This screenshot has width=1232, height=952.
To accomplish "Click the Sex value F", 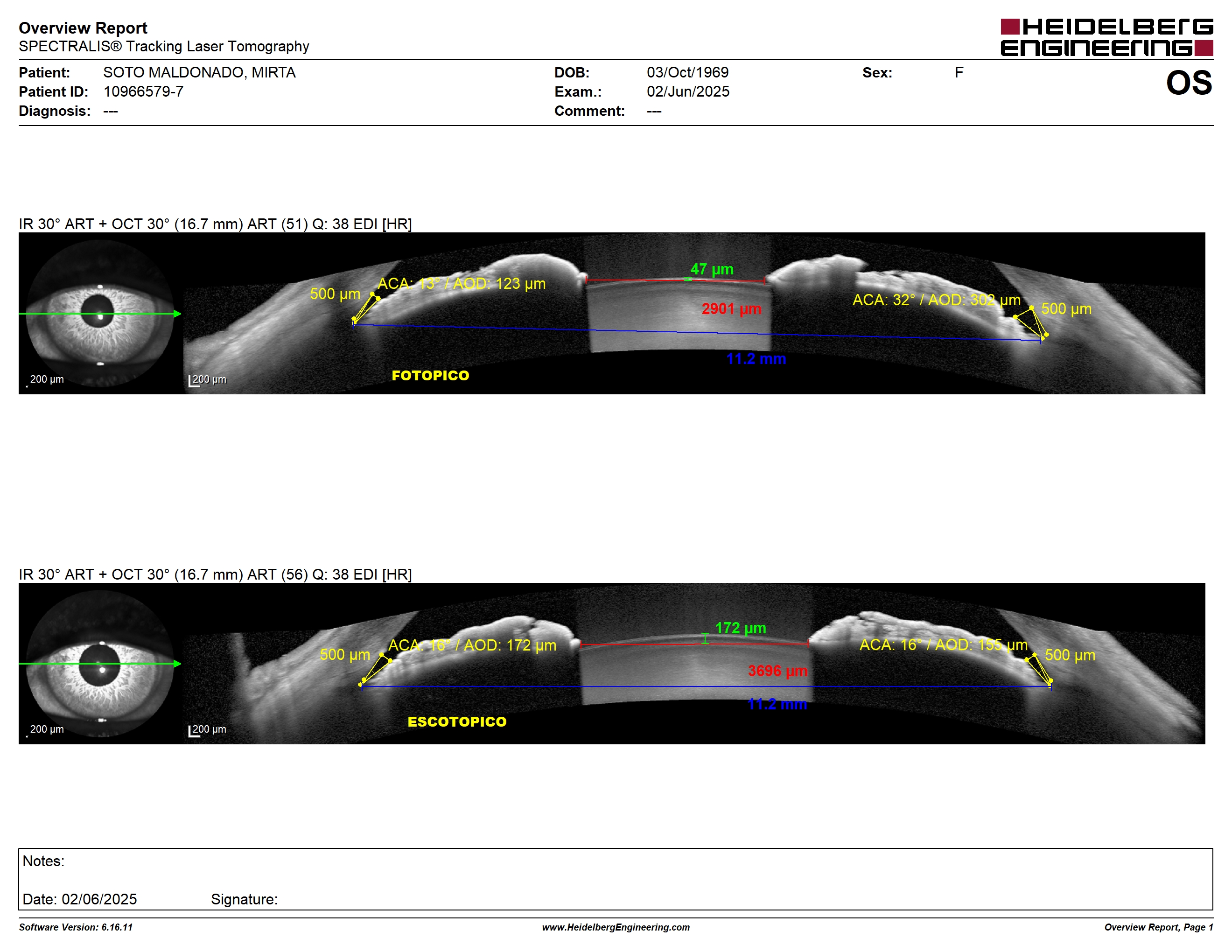I will point(959,72).
